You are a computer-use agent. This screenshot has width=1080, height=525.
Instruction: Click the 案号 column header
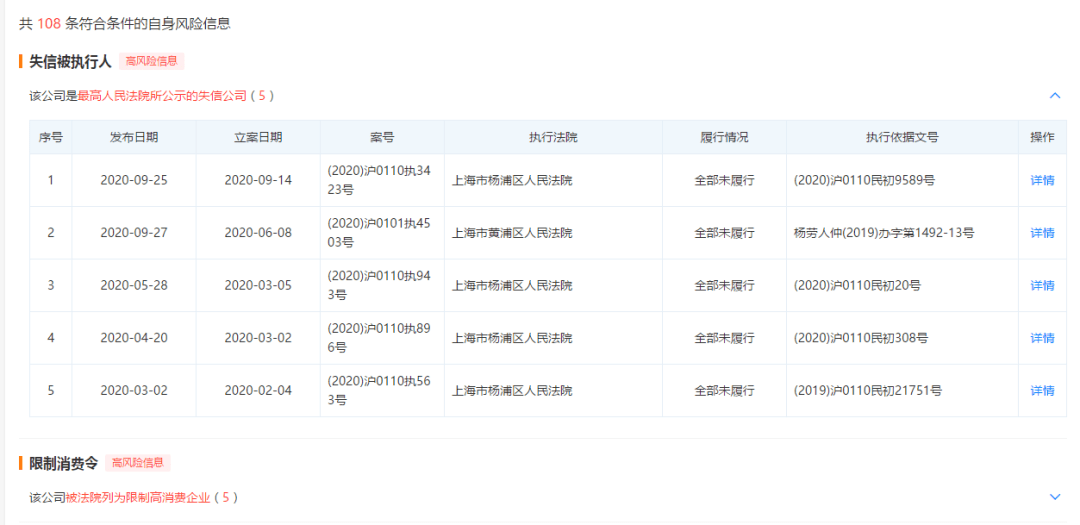click(x=382, y=137)
